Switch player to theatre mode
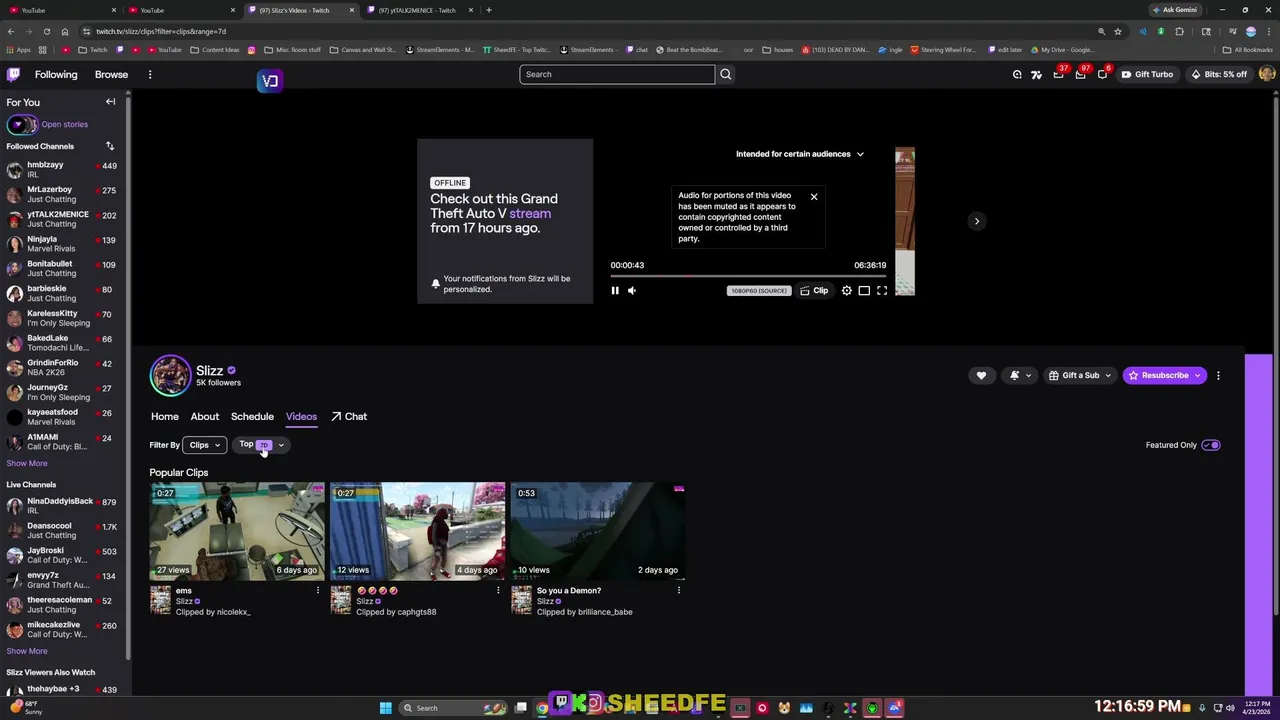1280x720 pixels. [x=864, y=291]
